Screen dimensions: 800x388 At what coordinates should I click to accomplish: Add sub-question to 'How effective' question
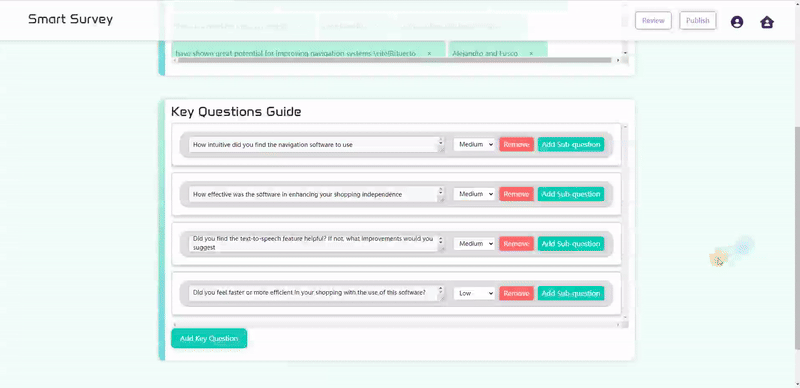pos(571,194)
